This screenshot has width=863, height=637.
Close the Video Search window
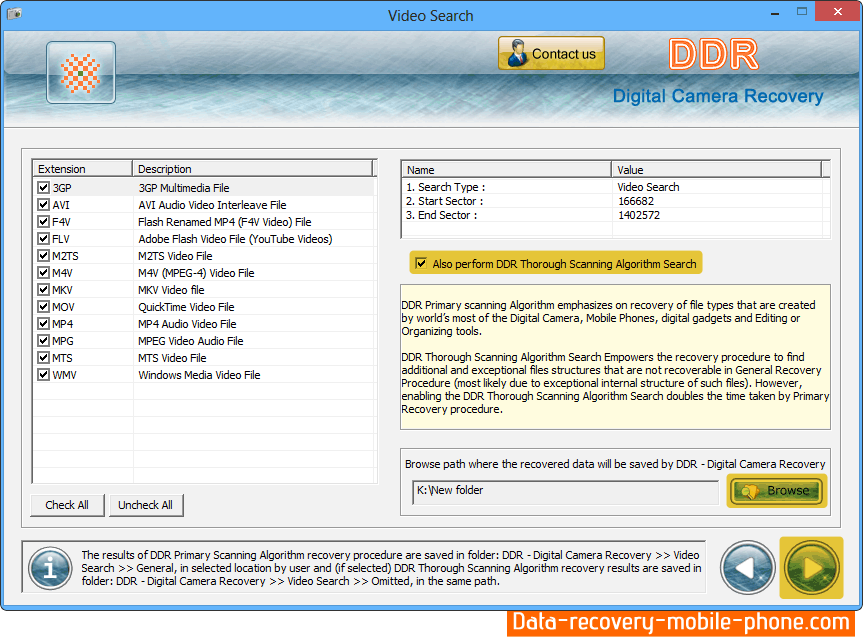[x=836, y=14]
